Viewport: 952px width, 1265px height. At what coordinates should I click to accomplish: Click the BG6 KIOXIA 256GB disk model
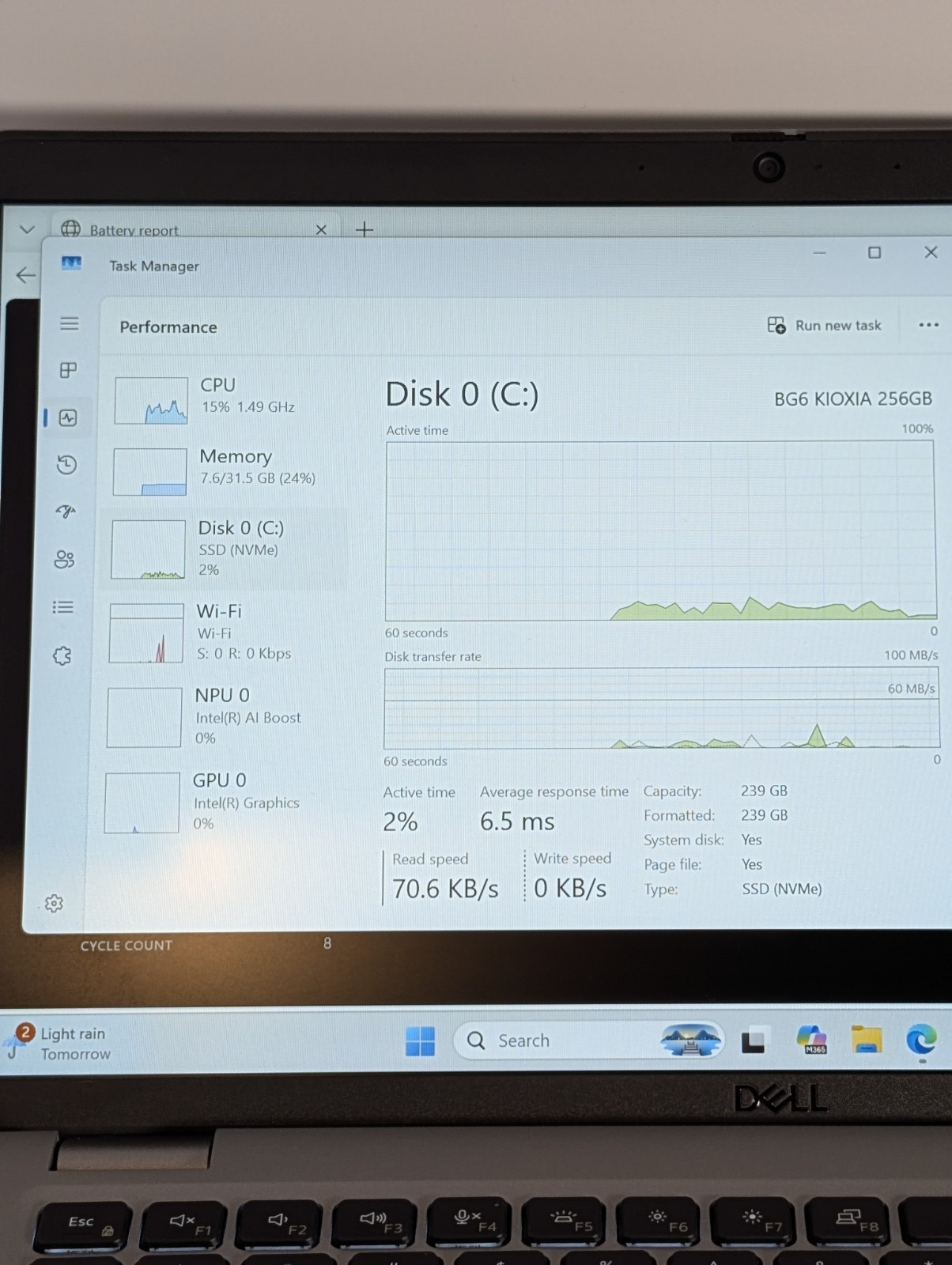click(x=853, y=398)
